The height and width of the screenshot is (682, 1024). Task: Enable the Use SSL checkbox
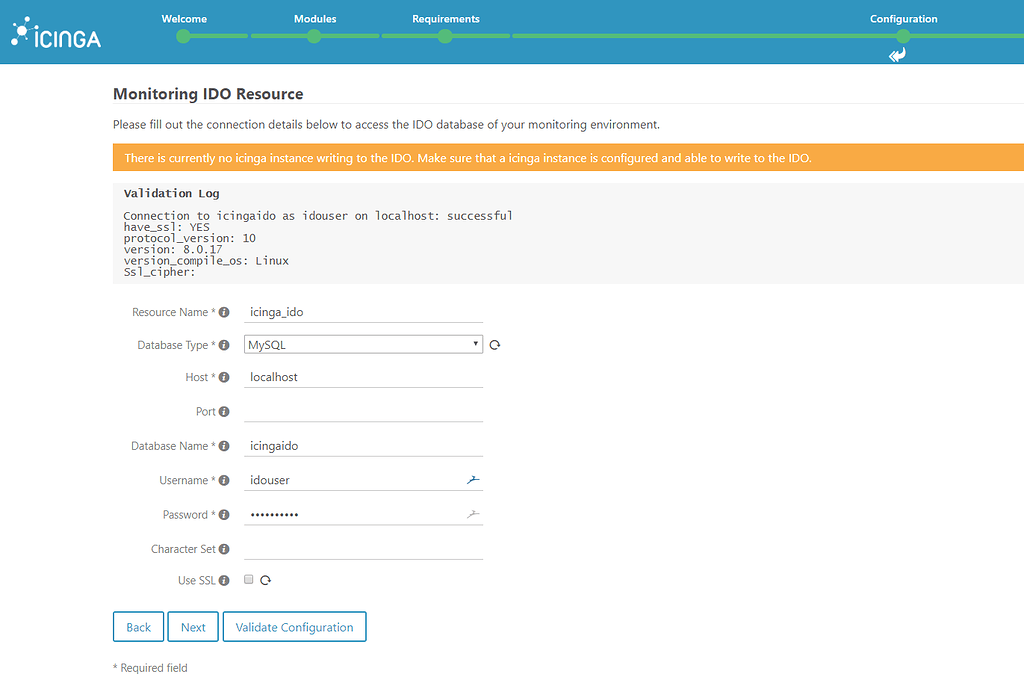coord(247,580)
